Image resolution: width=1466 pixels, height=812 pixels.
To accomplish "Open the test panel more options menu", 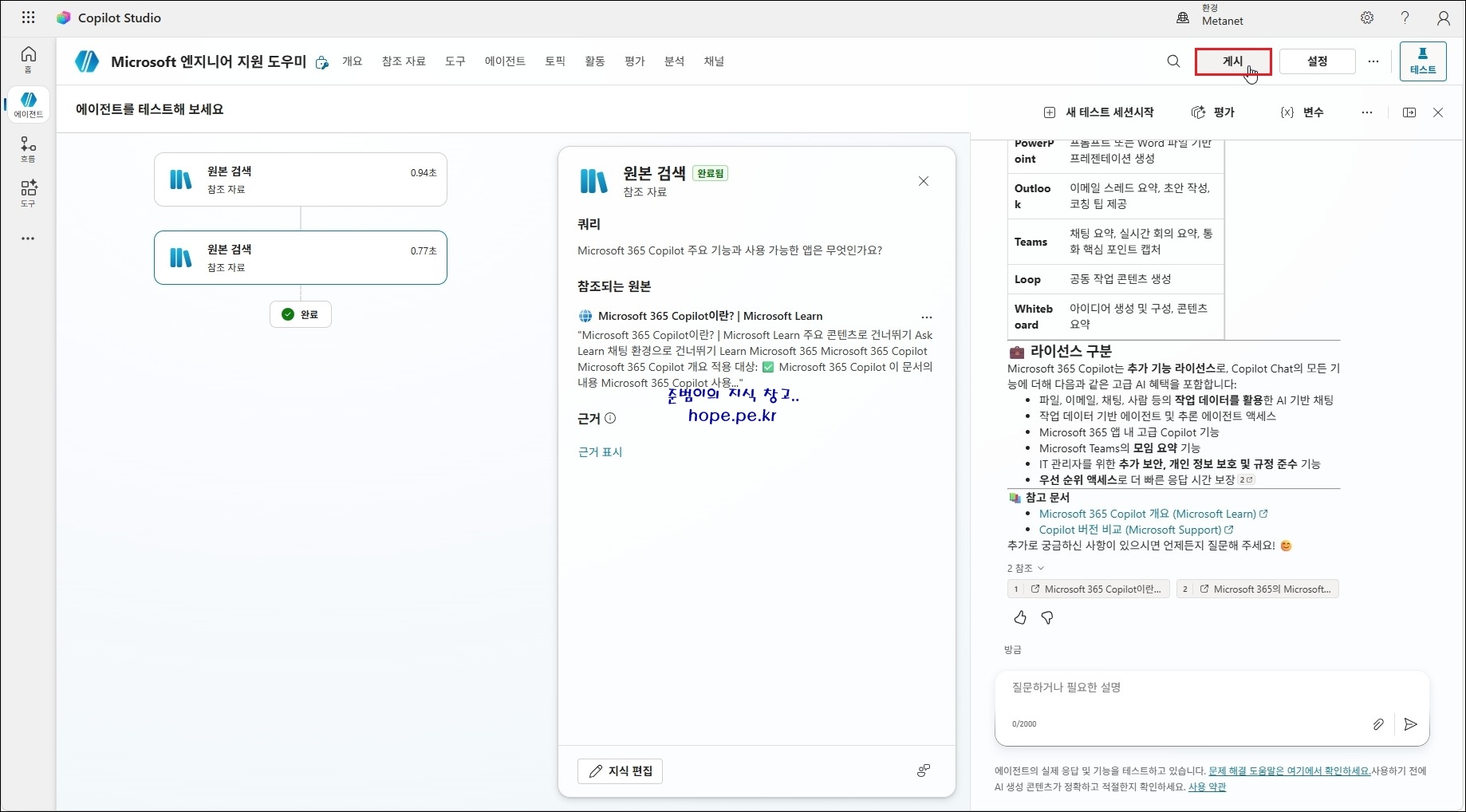I will [x=1367, y=112].
